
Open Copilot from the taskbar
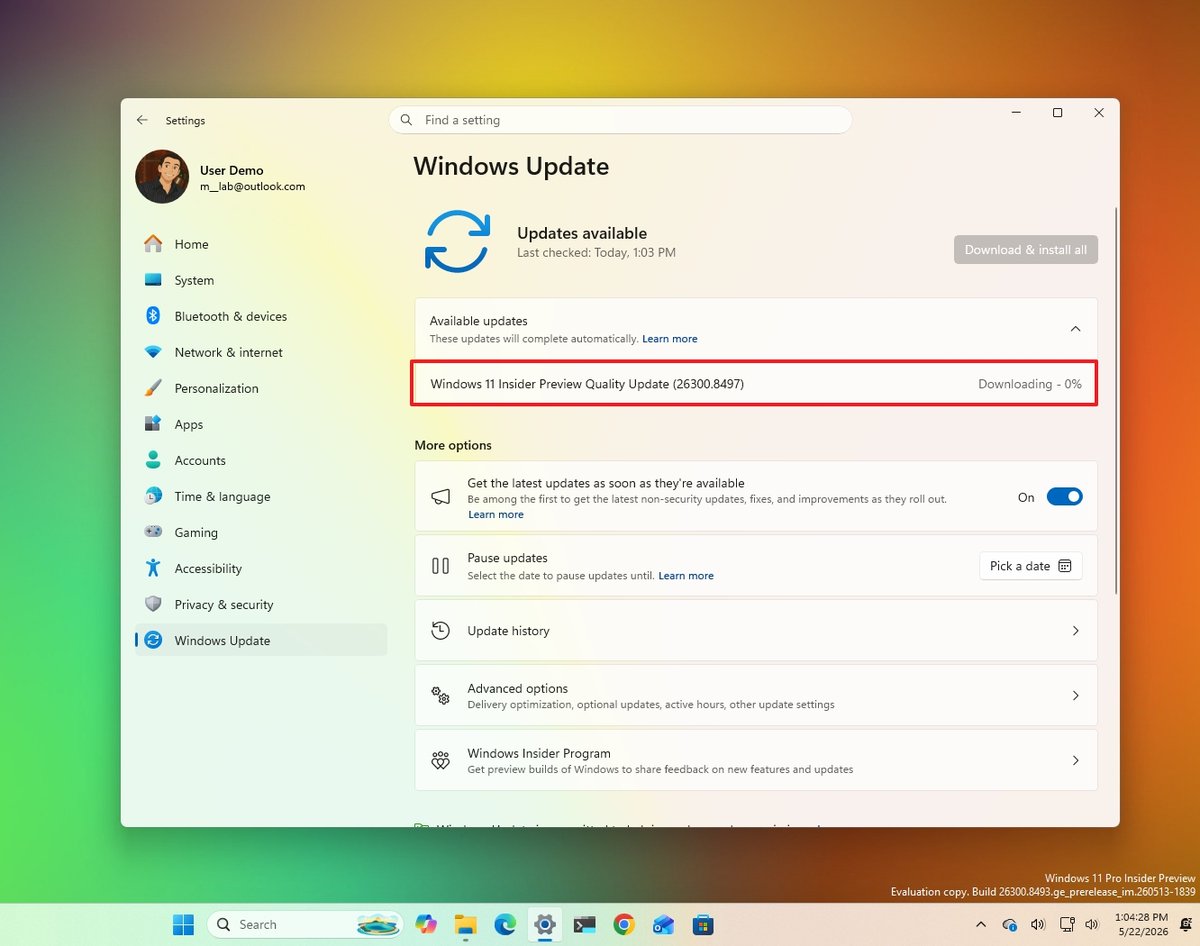click(x=427, y=924)
